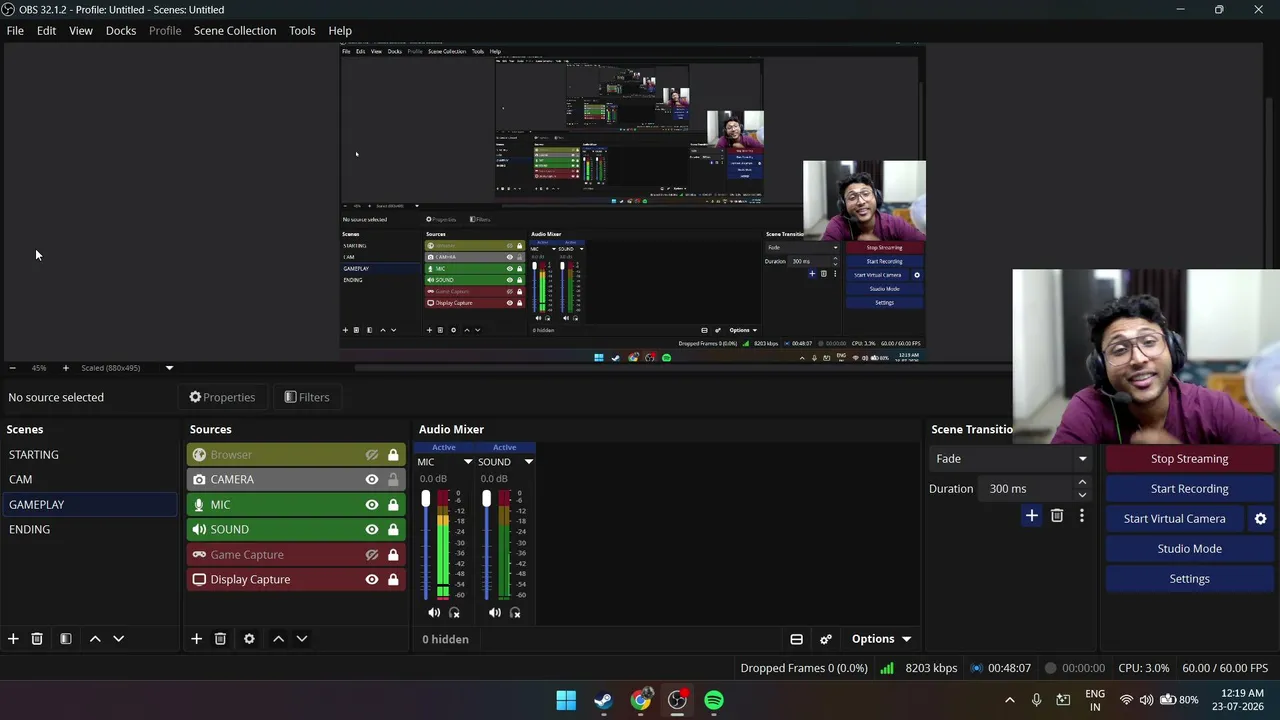Open the audio mixer Options dropdown
The image size is (1280, 720).
(881, 639)
